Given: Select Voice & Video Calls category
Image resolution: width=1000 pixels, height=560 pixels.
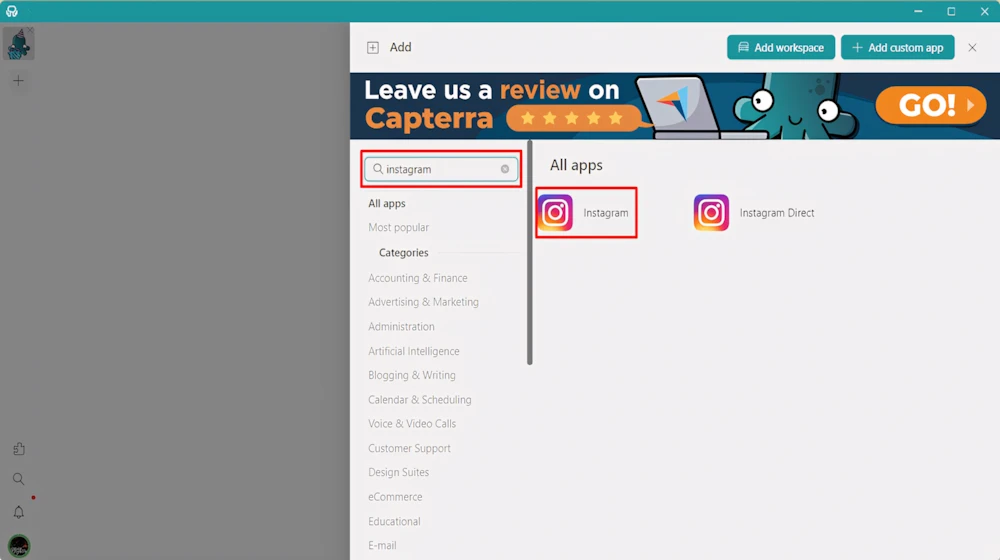Looking at the screenshot, I should 411,424.
